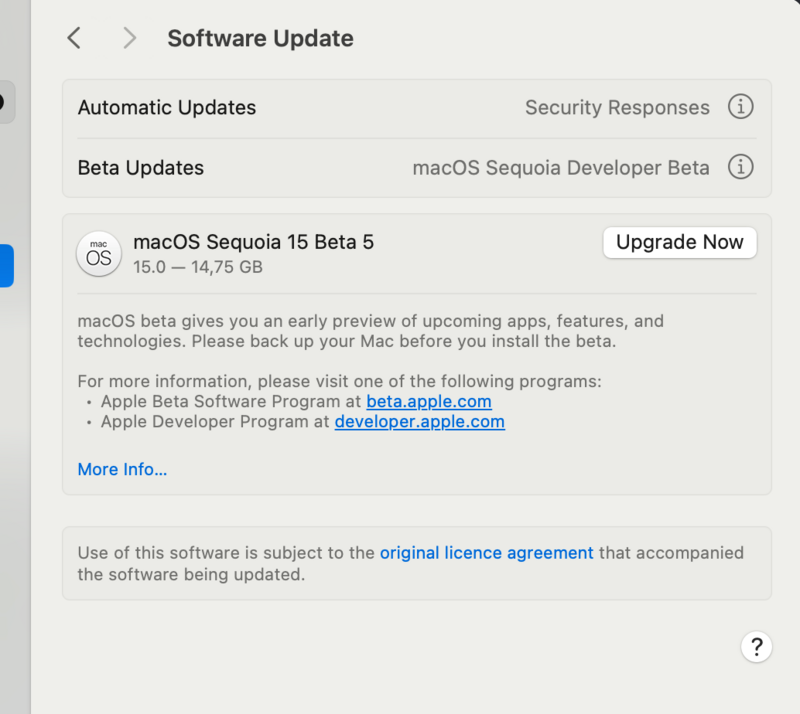
Task: Click macOS Sequoia Developer Beta value
Action: tap(561, 168)
